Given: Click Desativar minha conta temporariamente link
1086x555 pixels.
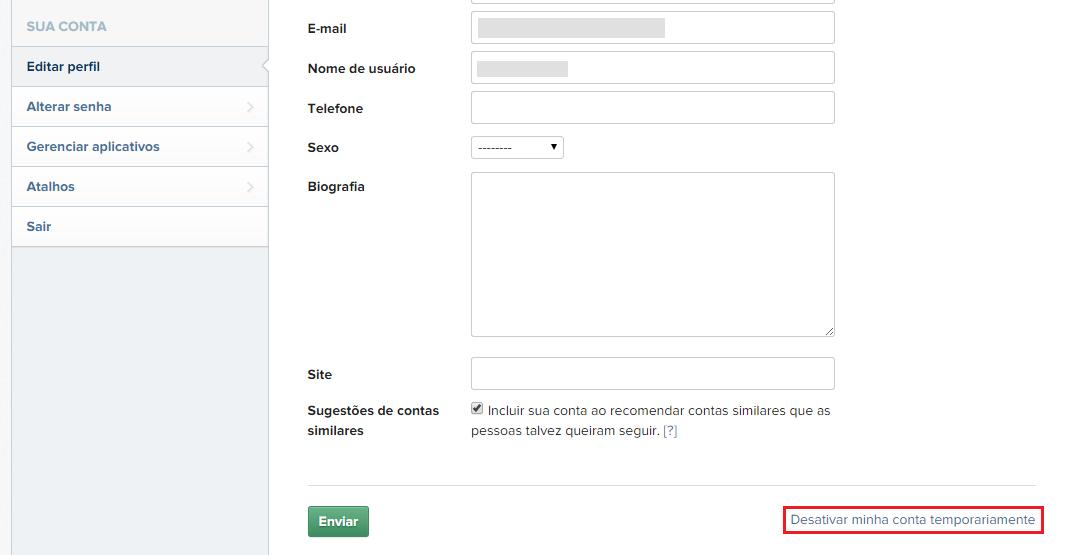Looking at the screenshot, I should (912, 520).
